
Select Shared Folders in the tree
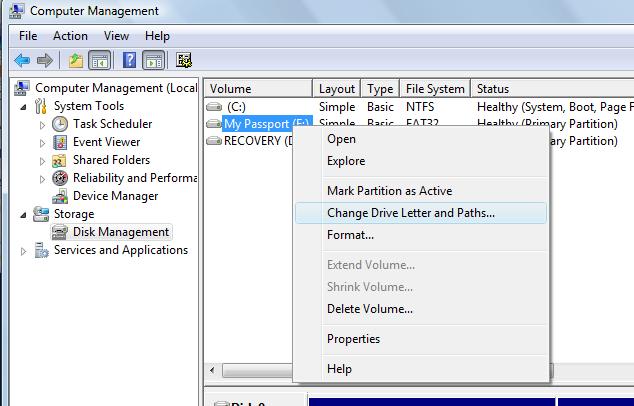pyautogui.click(x=111, y=160)
